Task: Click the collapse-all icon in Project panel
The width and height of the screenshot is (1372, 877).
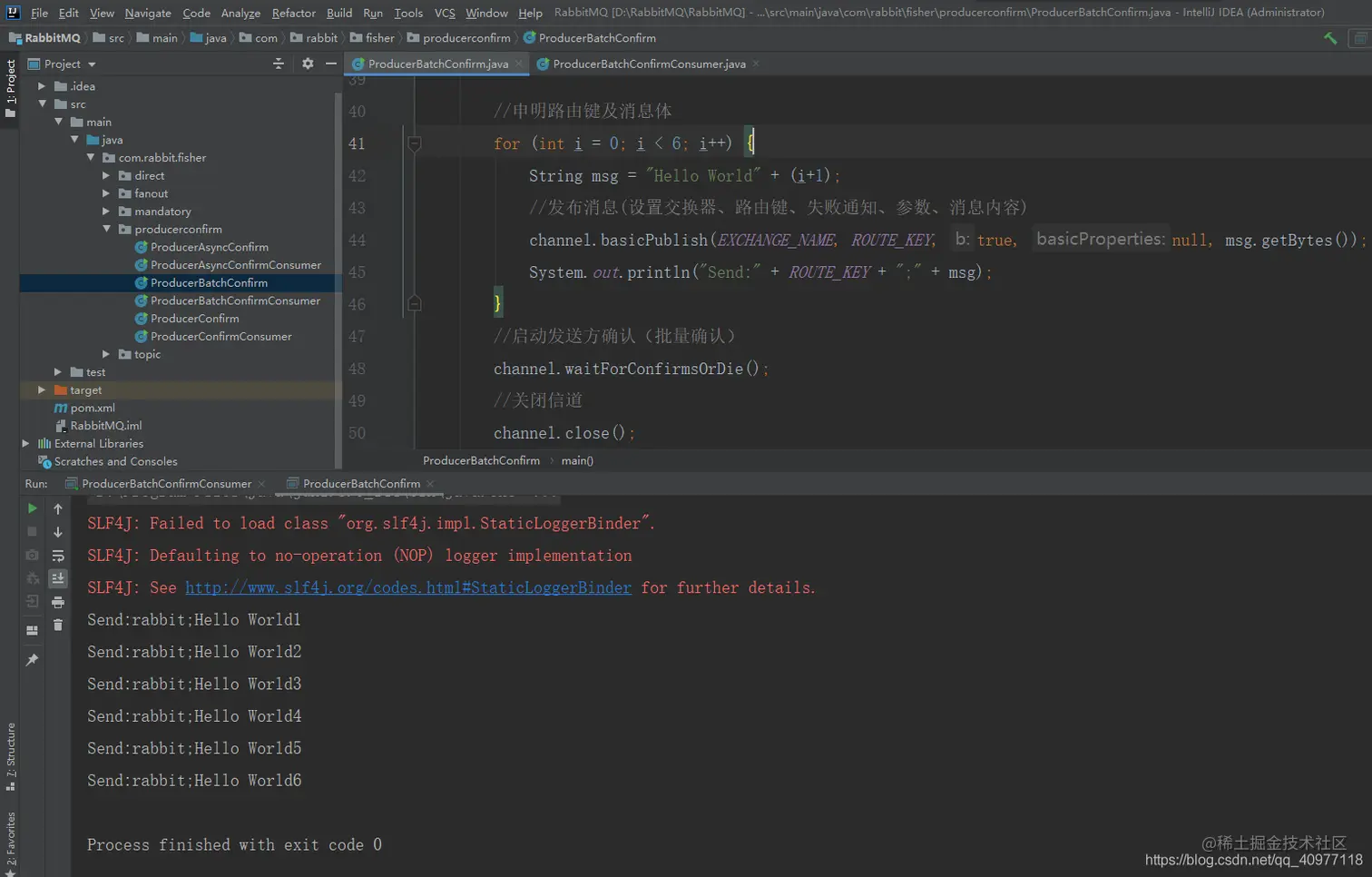Action: [279, 64]
